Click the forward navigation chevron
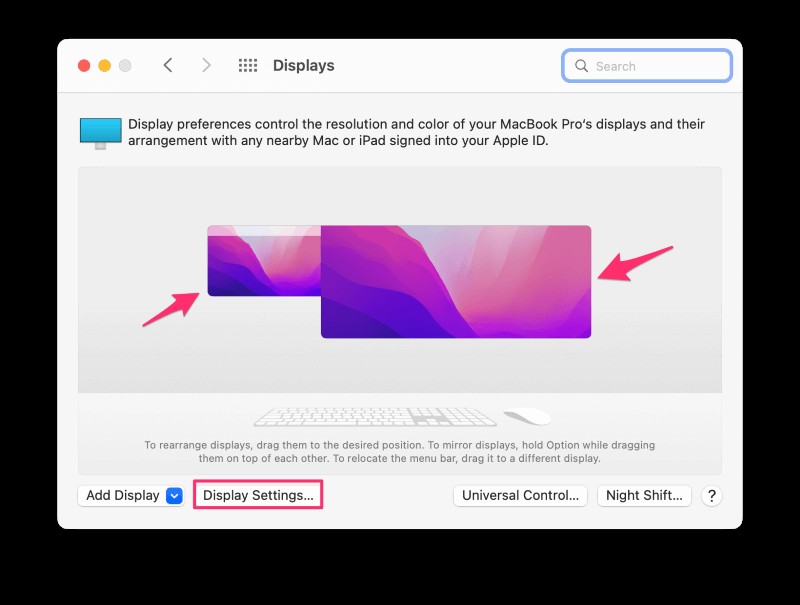The height and width of the screenshot is (605, 800). click(x=205, y=65)
